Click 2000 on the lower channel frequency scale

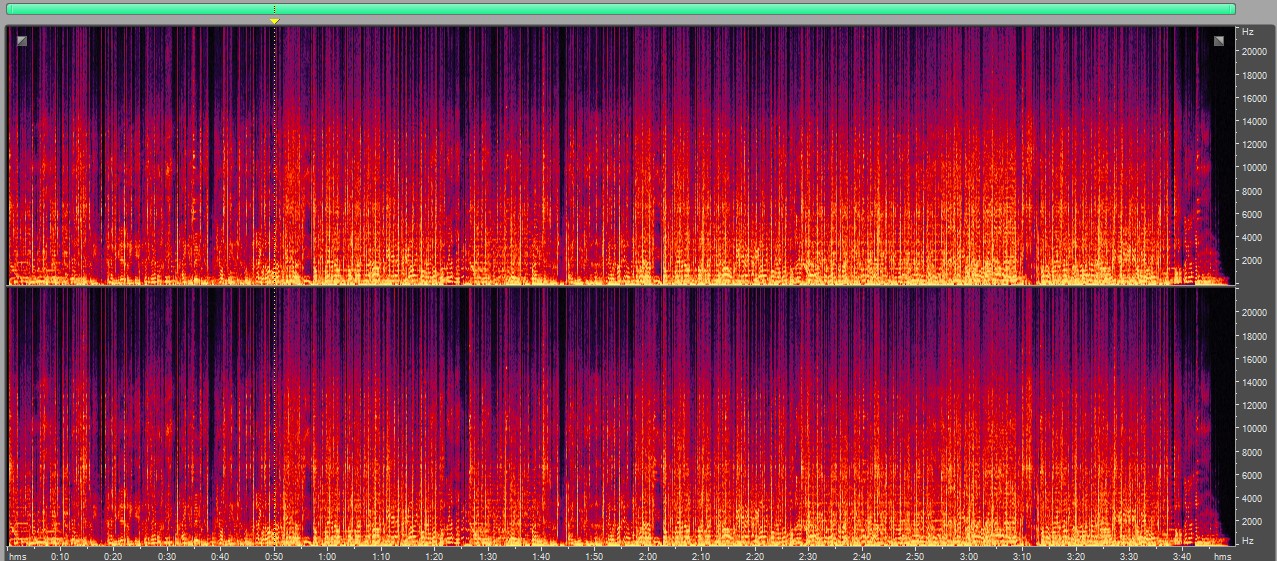click(1253, 522)
